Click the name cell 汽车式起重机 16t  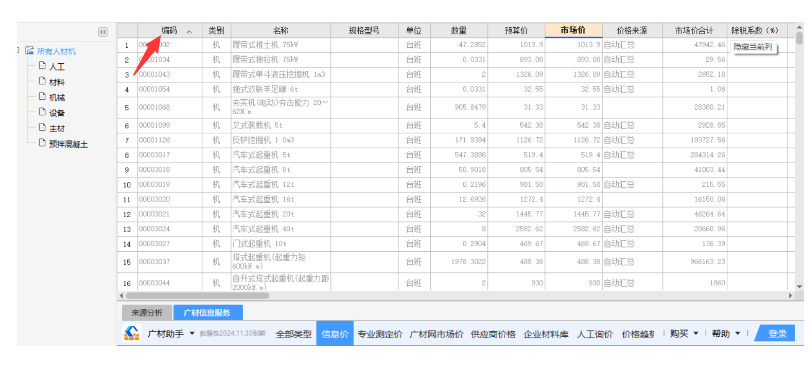click(x=281, y=199)
